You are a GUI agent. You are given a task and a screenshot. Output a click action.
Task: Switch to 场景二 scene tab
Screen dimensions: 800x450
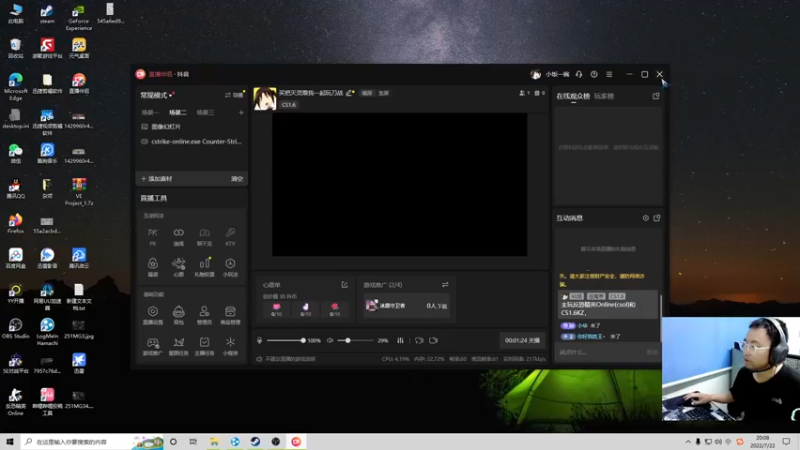coord(178,112)
